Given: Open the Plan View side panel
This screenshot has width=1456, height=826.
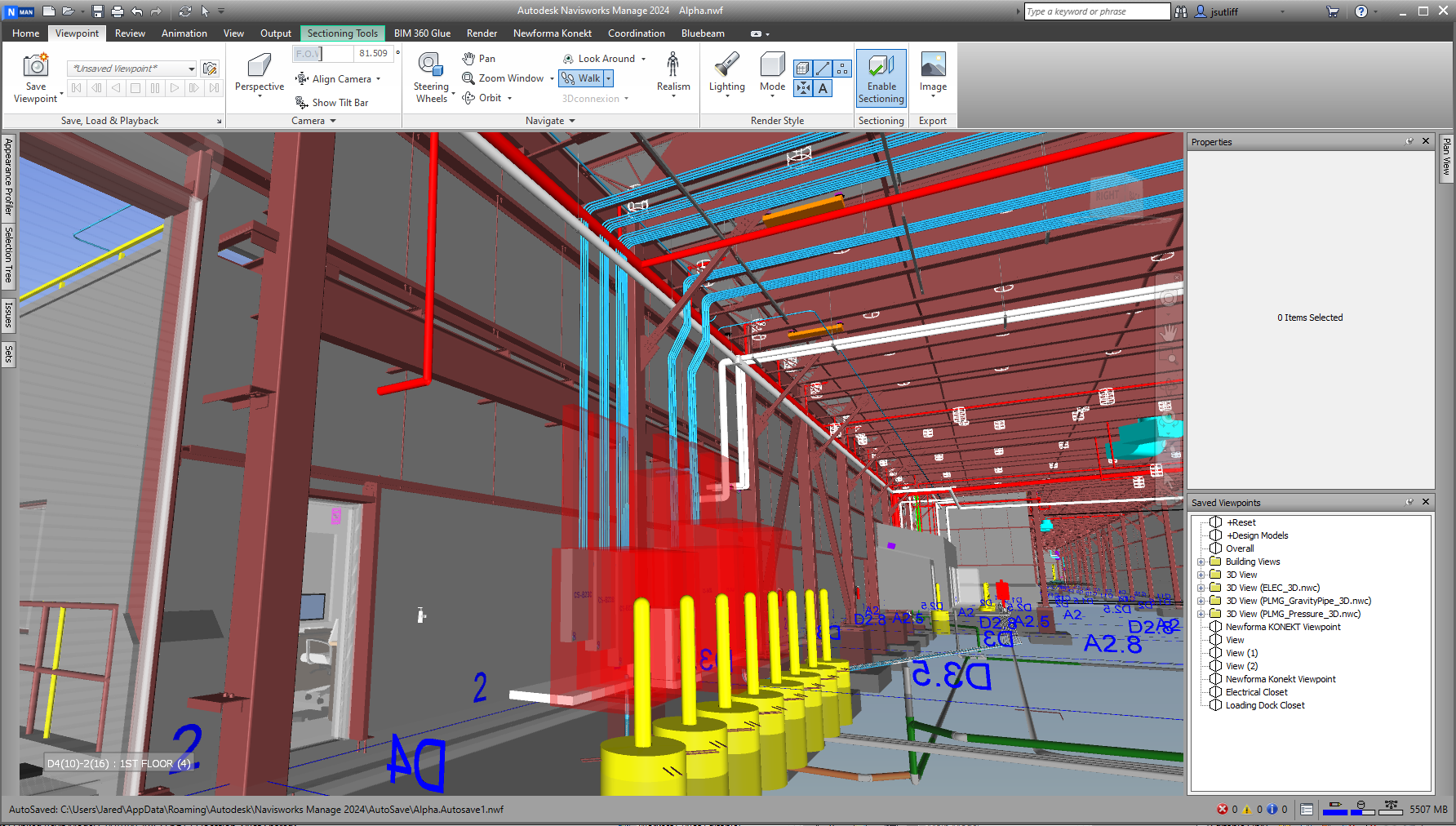Looking at the screenshot, I should point(1446,157).
